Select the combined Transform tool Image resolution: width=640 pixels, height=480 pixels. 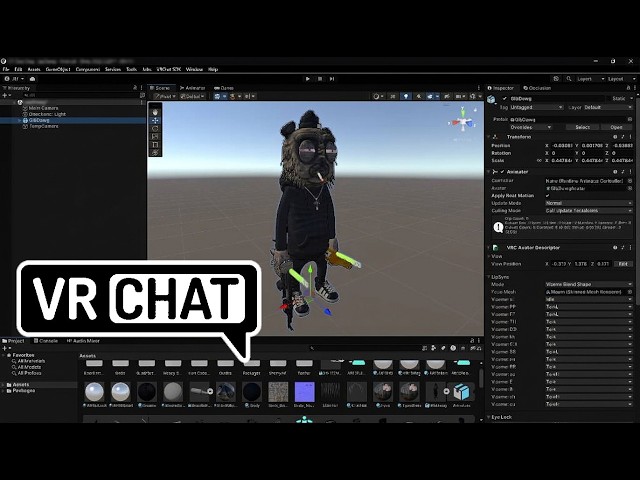(x=155, y=152)
